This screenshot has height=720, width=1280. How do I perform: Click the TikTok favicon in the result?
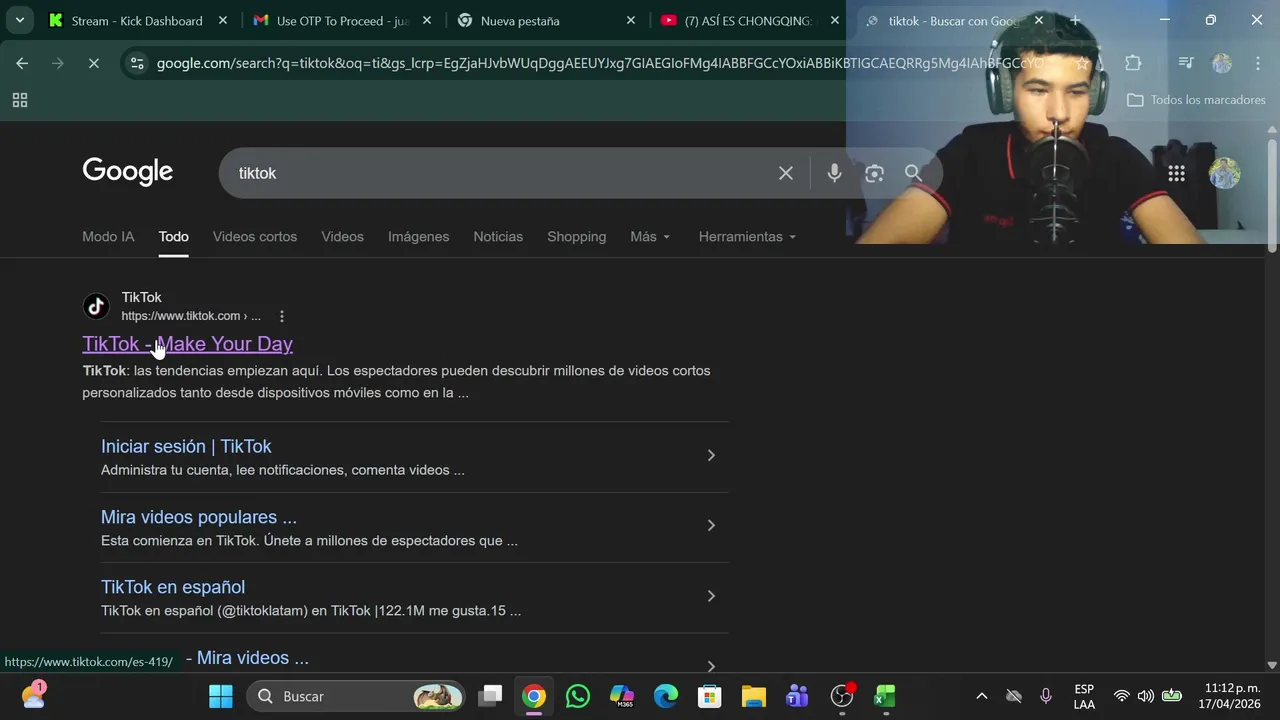coord(96,306)
